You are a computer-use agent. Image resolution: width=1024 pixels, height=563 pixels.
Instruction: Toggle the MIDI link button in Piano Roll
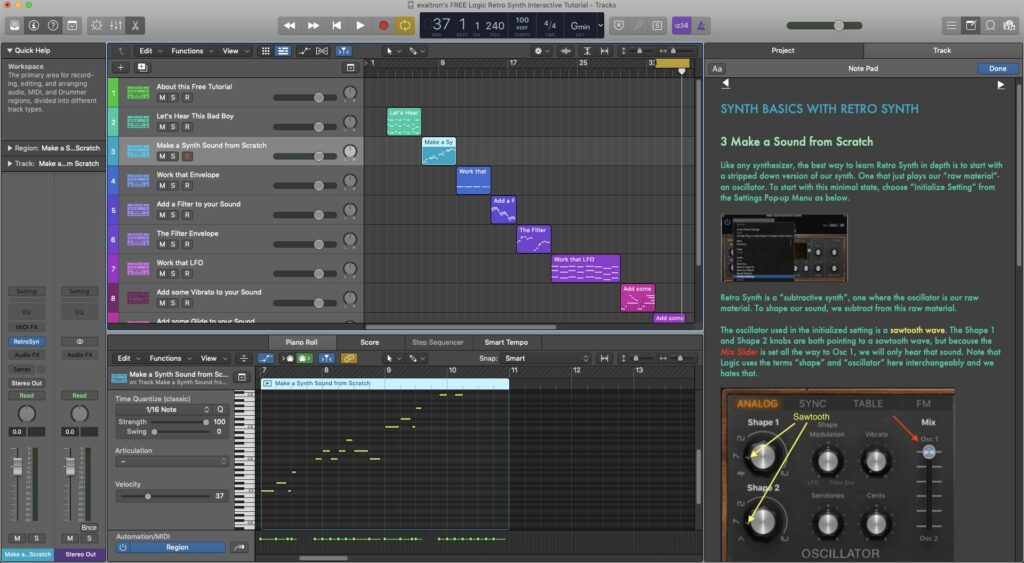click(349, 358)
